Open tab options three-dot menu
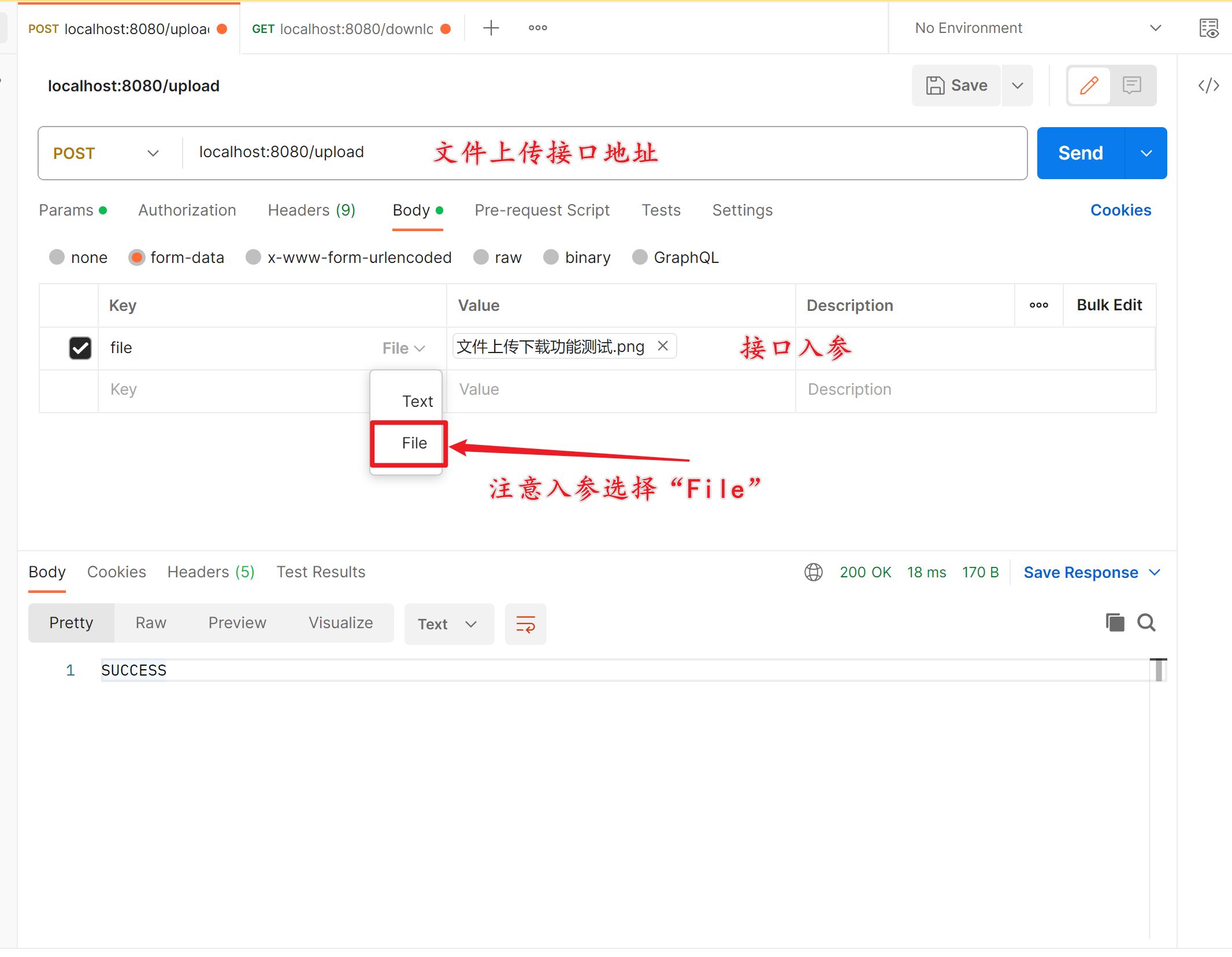The height and width of the screenshot is (957, 1232). click(x=537, y=28)
